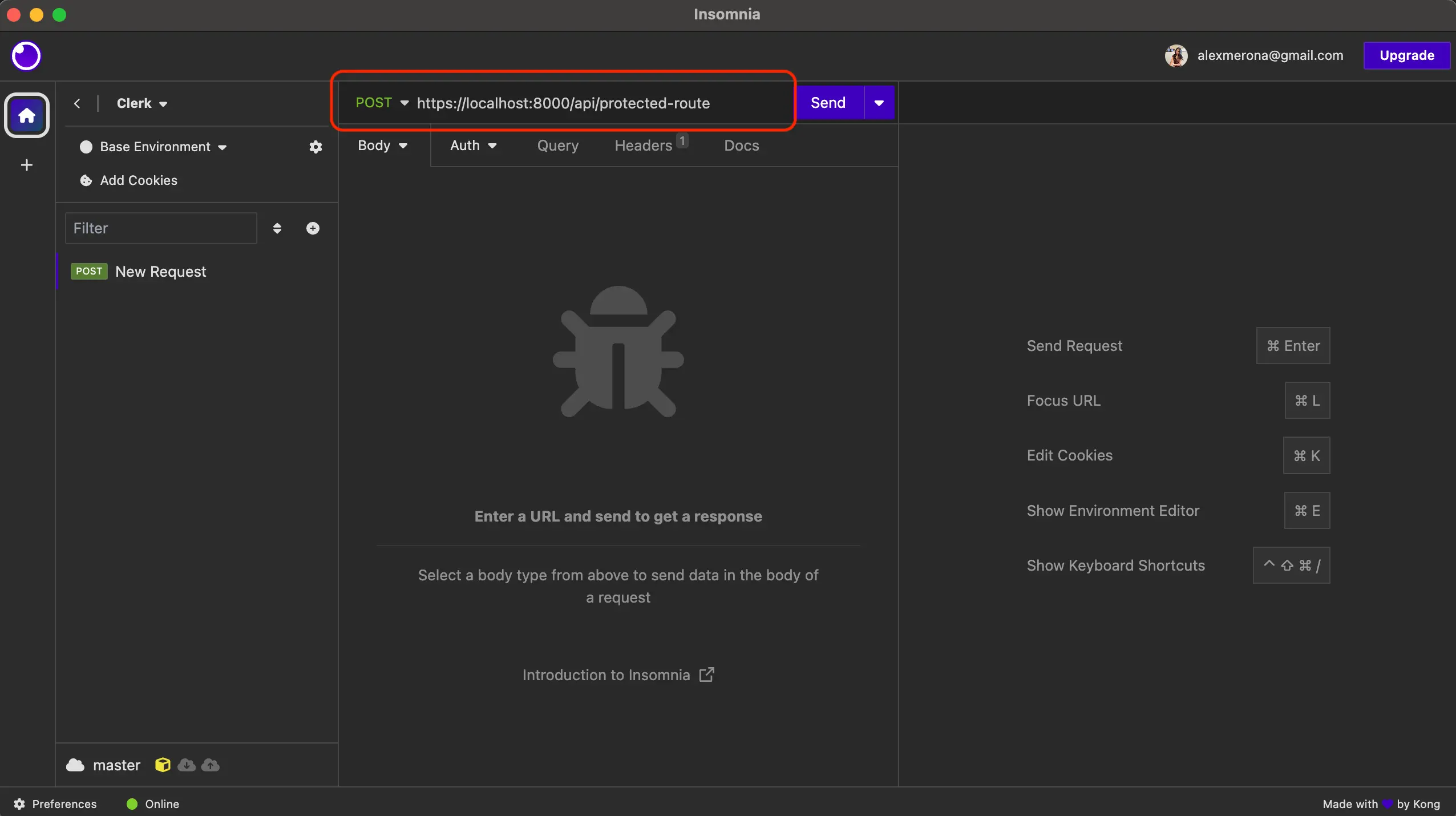The image size is (1456, 816).
Task: Open the dropdown arrow next to Send
Action: (x=879, y=102)
